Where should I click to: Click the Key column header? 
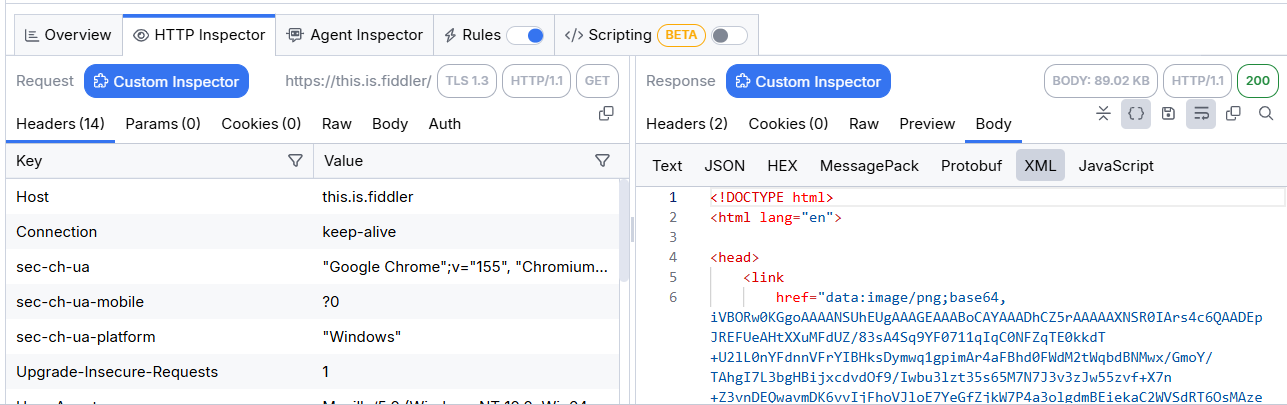160,161
